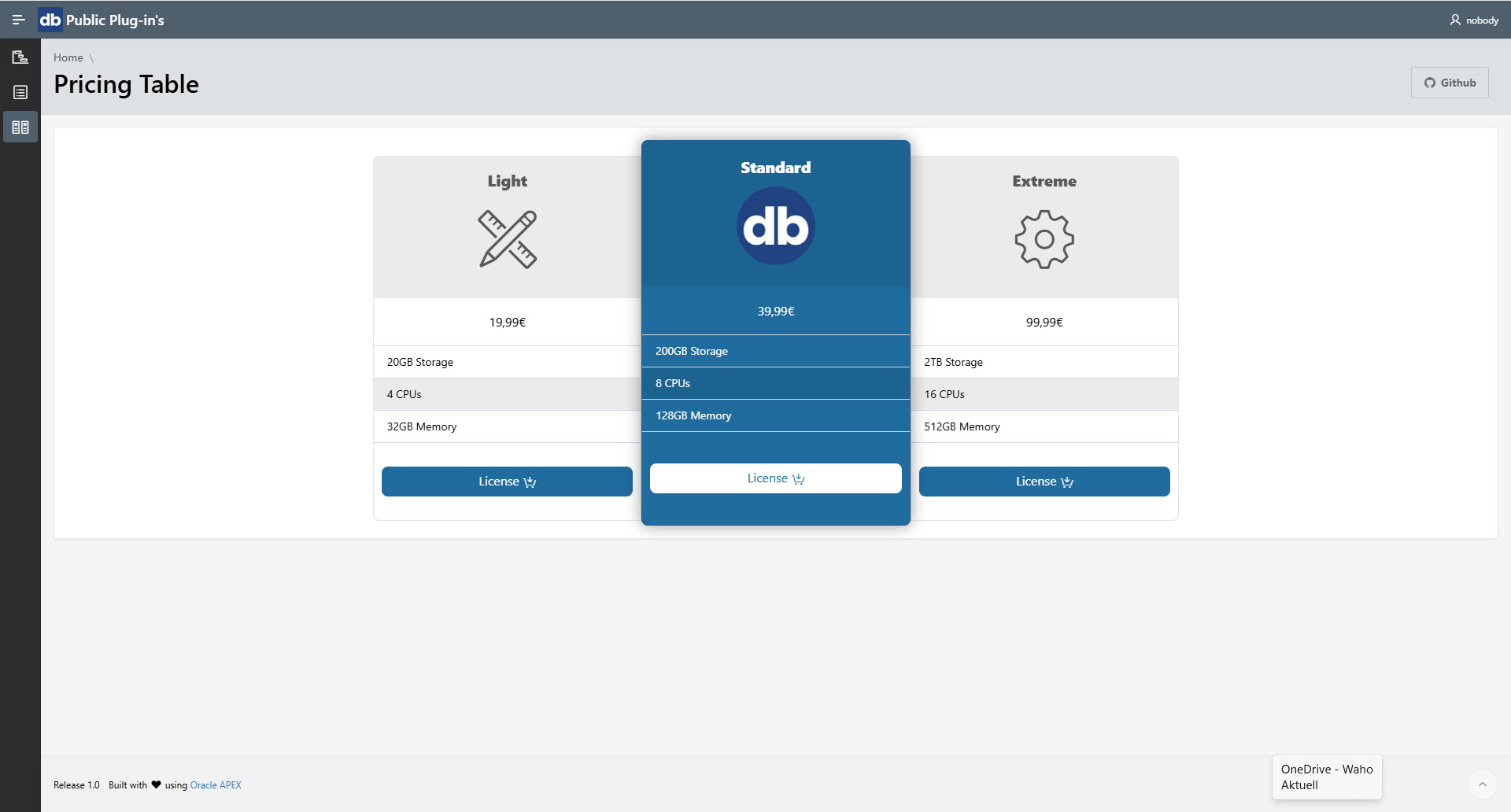
Task: Click the 99,99€ price on Extreme
Action: click(1044, 322)
